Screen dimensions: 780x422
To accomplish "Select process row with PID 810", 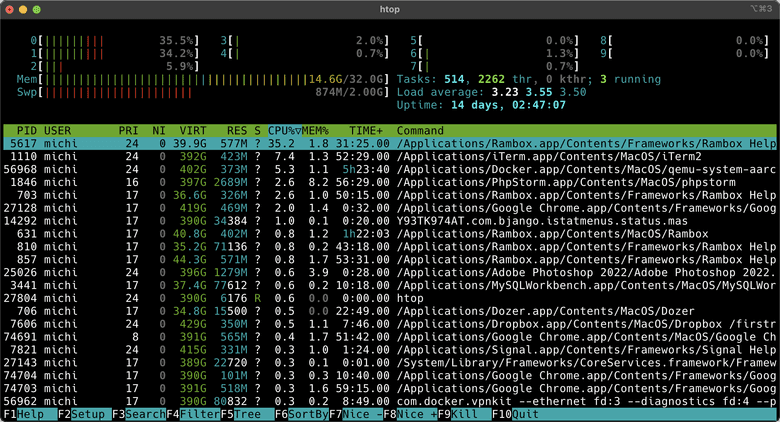I will tap(390, 247).
